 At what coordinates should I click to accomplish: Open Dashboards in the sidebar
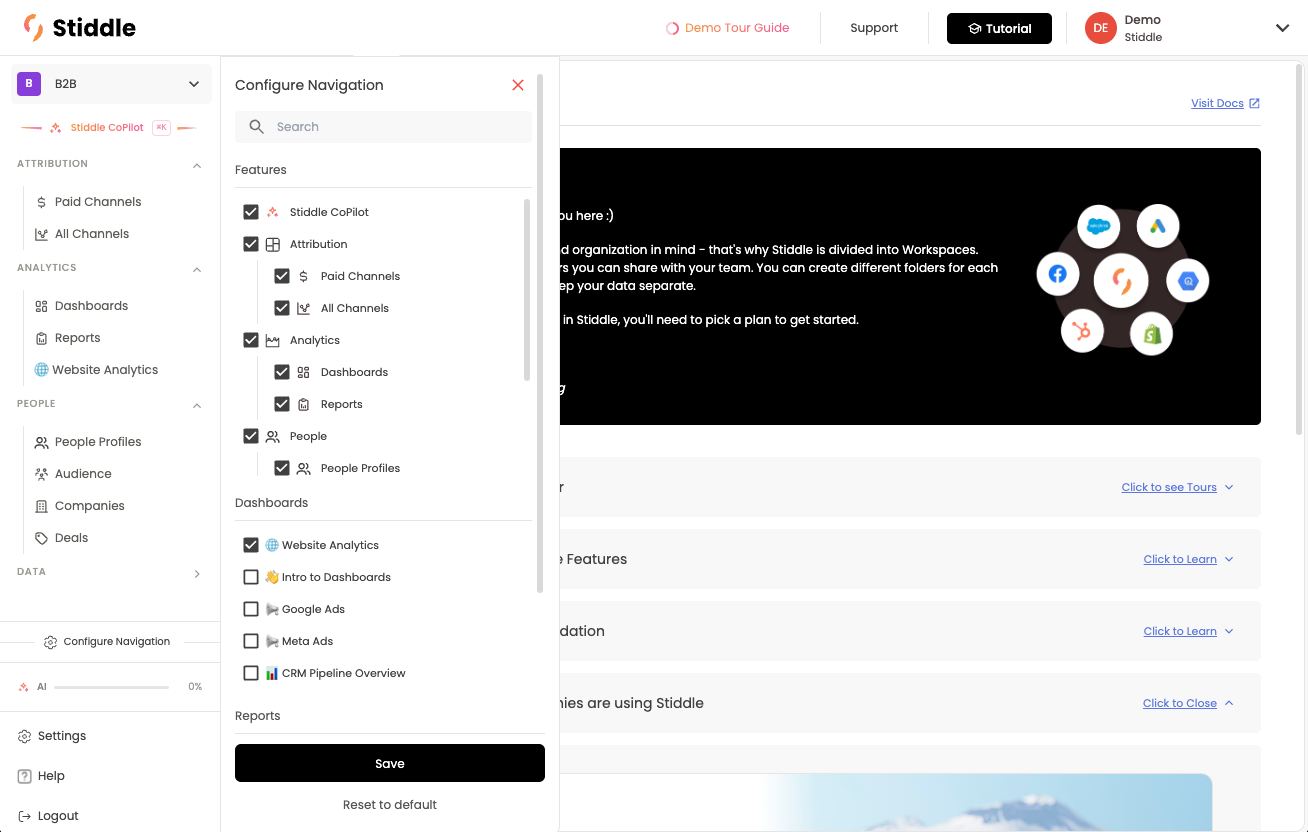click(x=91, y=306)
